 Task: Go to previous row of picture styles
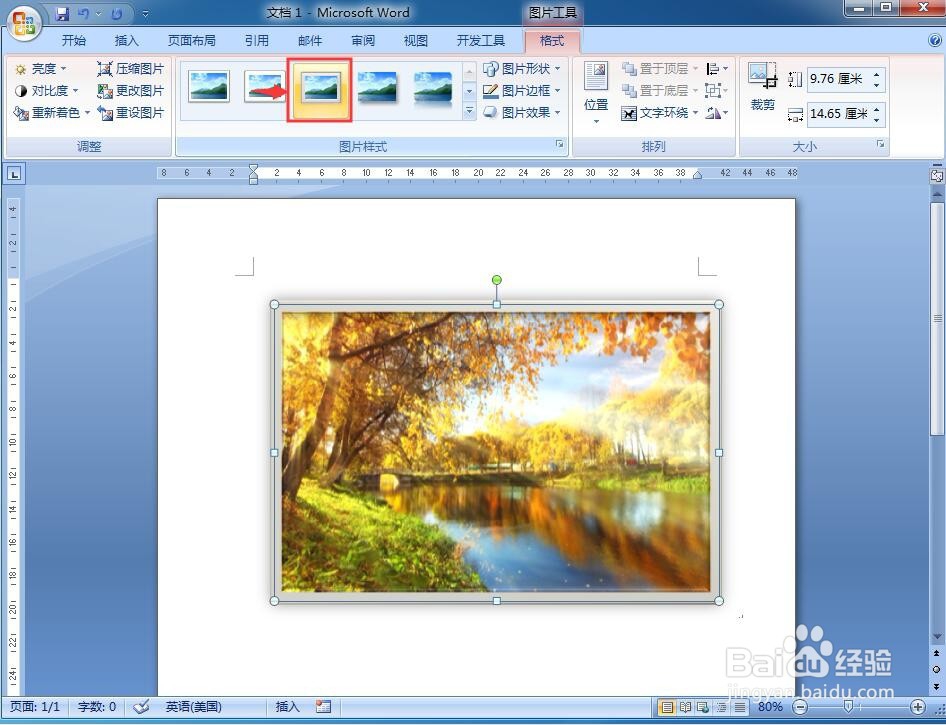(x=469, y=71)
